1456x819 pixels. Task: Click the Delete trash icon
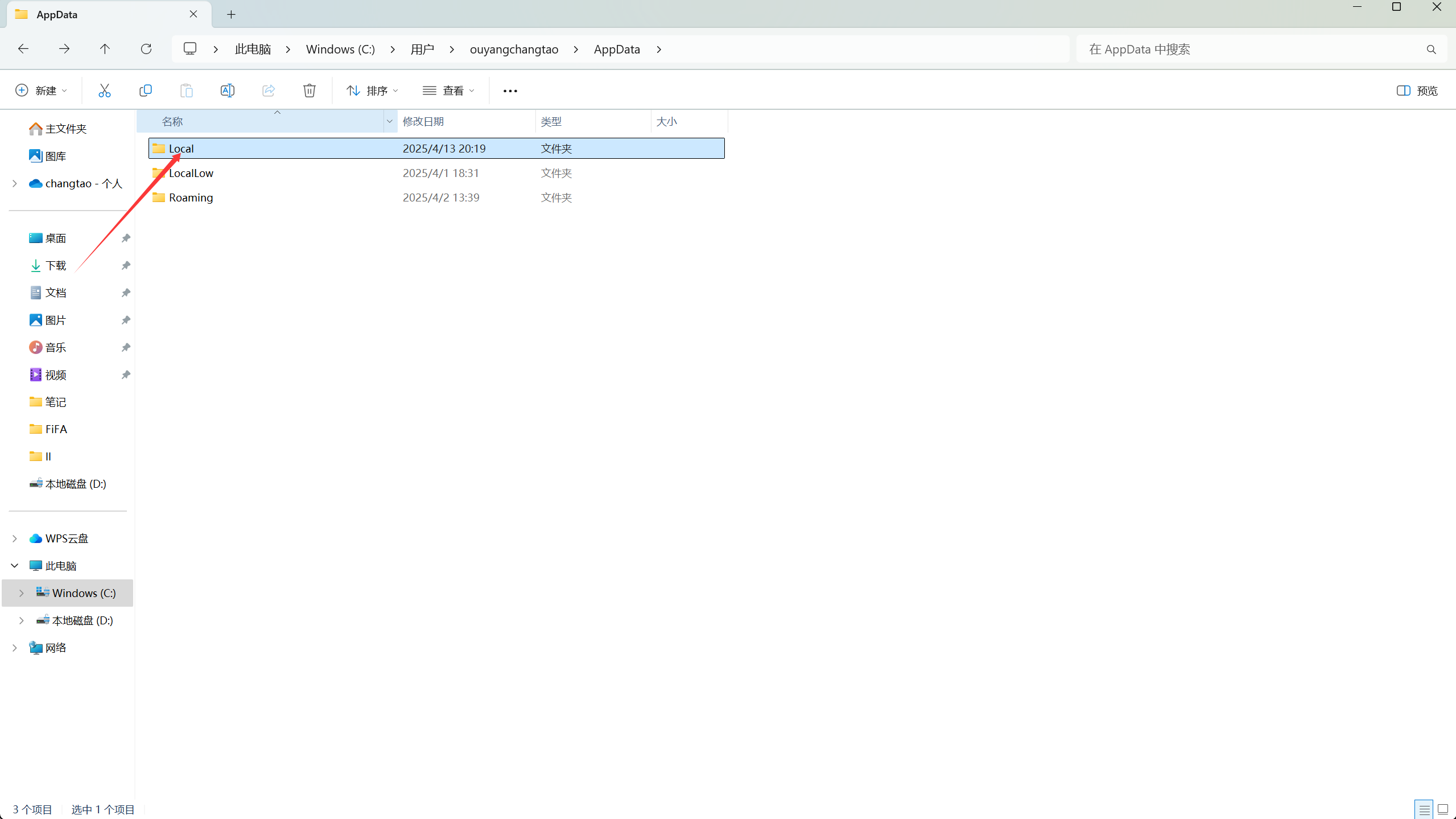point(309,90)
